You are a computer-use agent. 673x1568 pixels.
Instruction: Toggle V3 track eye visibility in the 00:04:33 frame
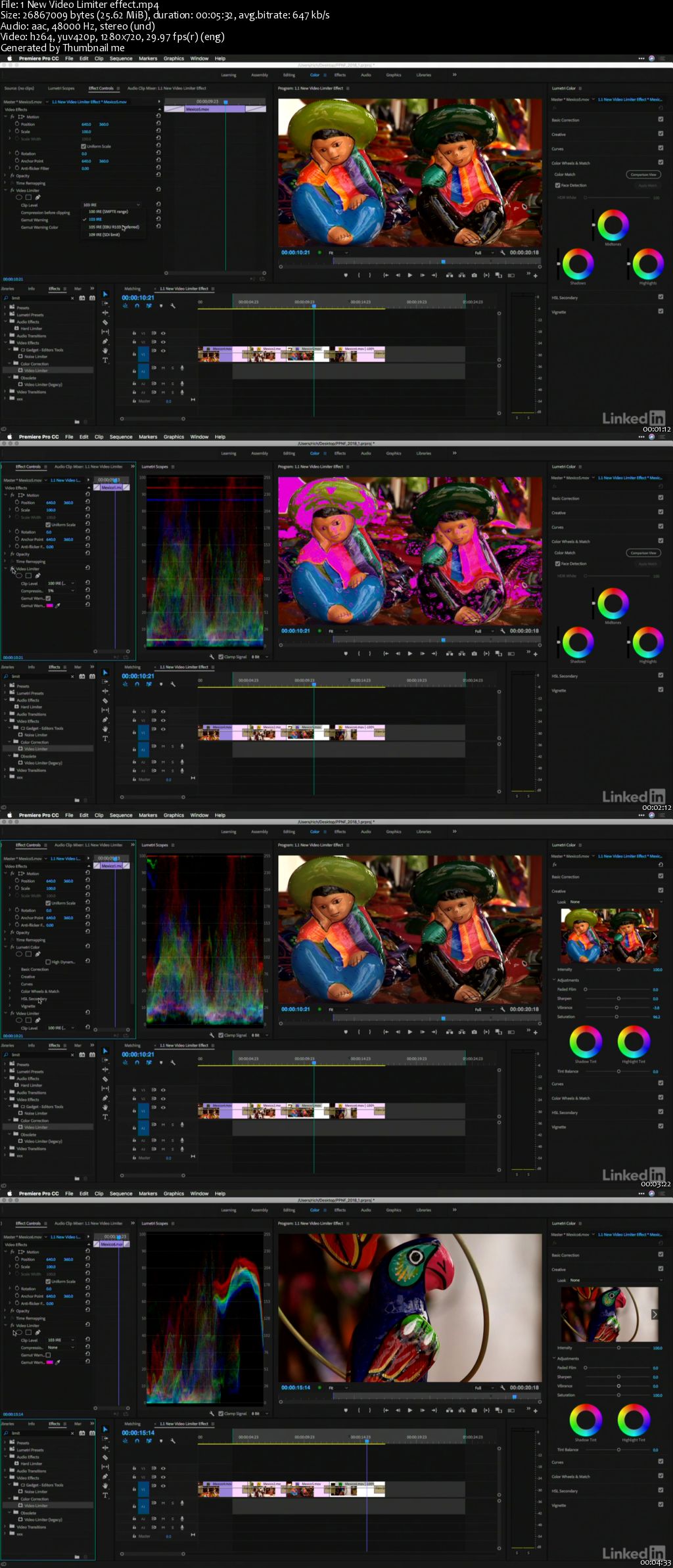coord(163,1467)
